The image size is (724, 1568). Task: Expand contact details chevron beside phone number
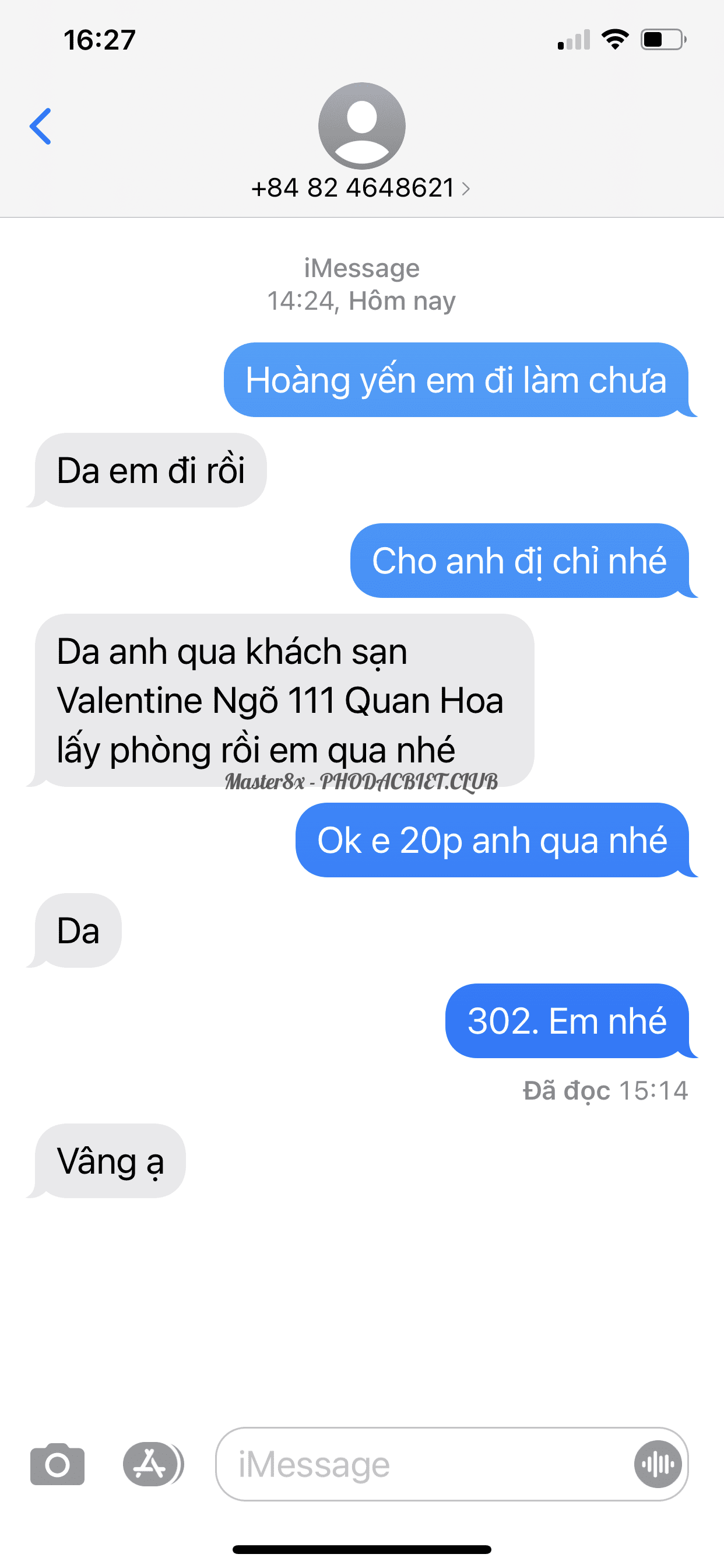(x=465, y=188)
